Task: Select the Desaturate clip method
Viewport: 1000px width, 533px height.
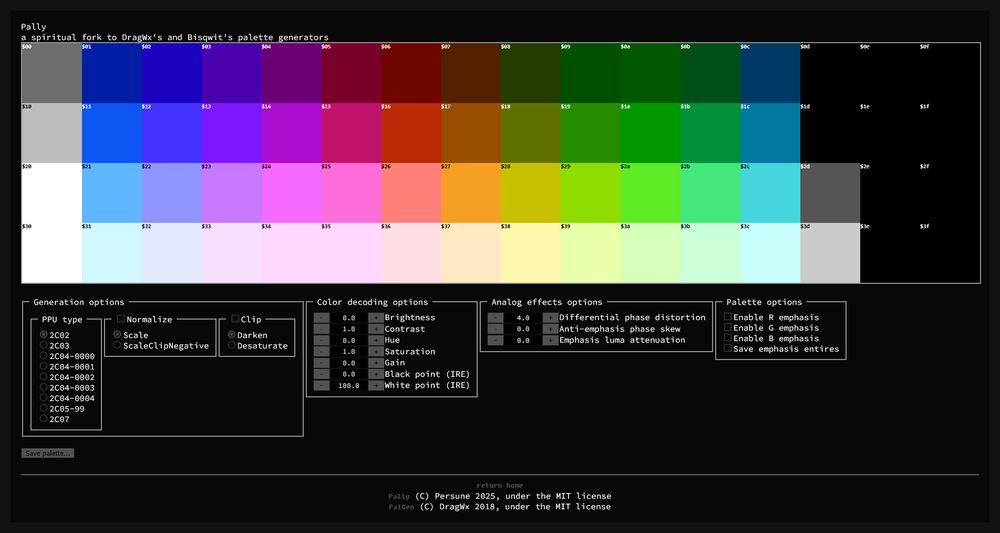Action: (232, 345)
